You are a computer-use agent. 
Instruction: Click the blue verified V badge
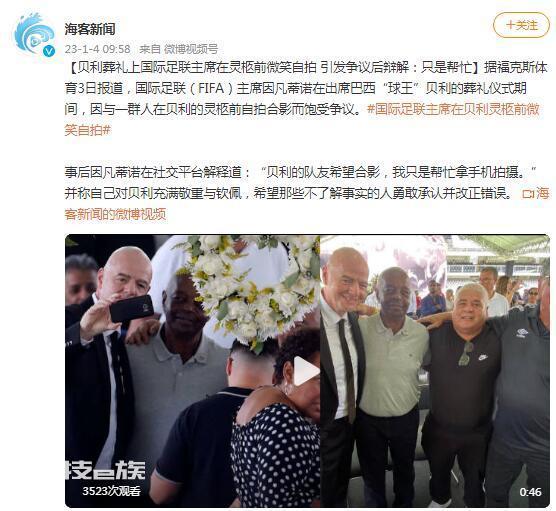[49, 51]
